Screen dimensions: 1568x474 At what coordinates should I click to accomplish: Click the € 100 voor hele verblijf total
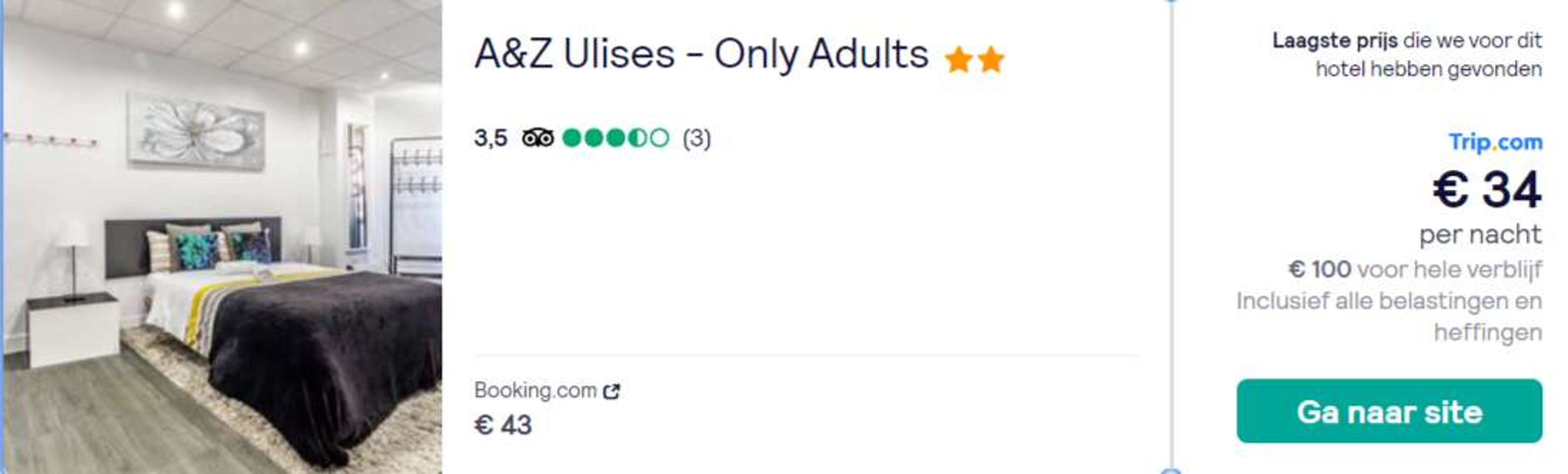pyautogui.click(x=1414, y=268)
